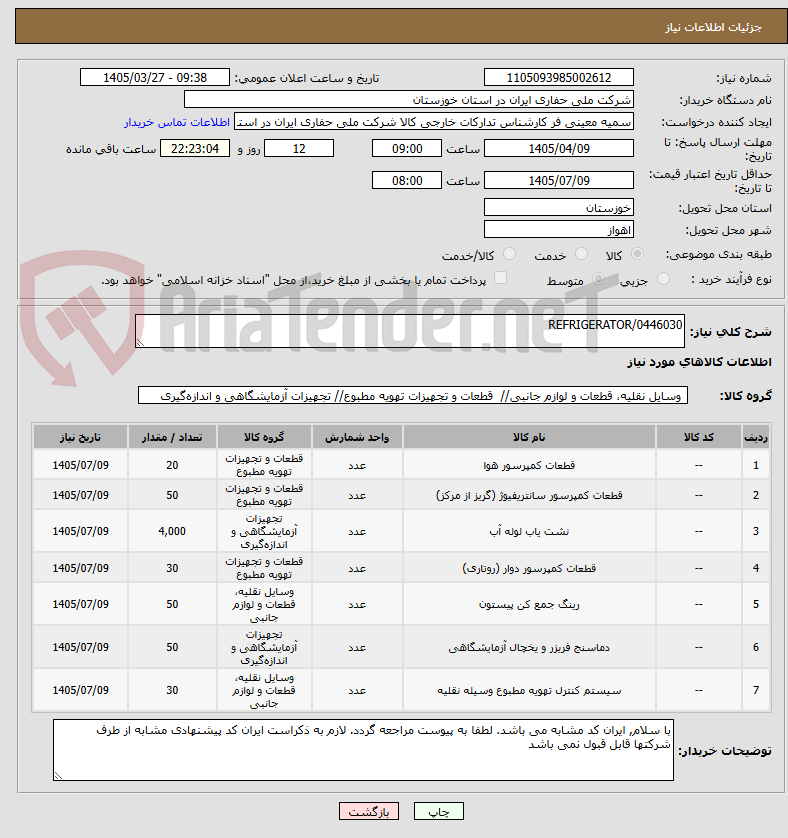Select the کالا/خدمت radio button
The height and width of the screenshot is (838, 788).
(x=509, y=254)
